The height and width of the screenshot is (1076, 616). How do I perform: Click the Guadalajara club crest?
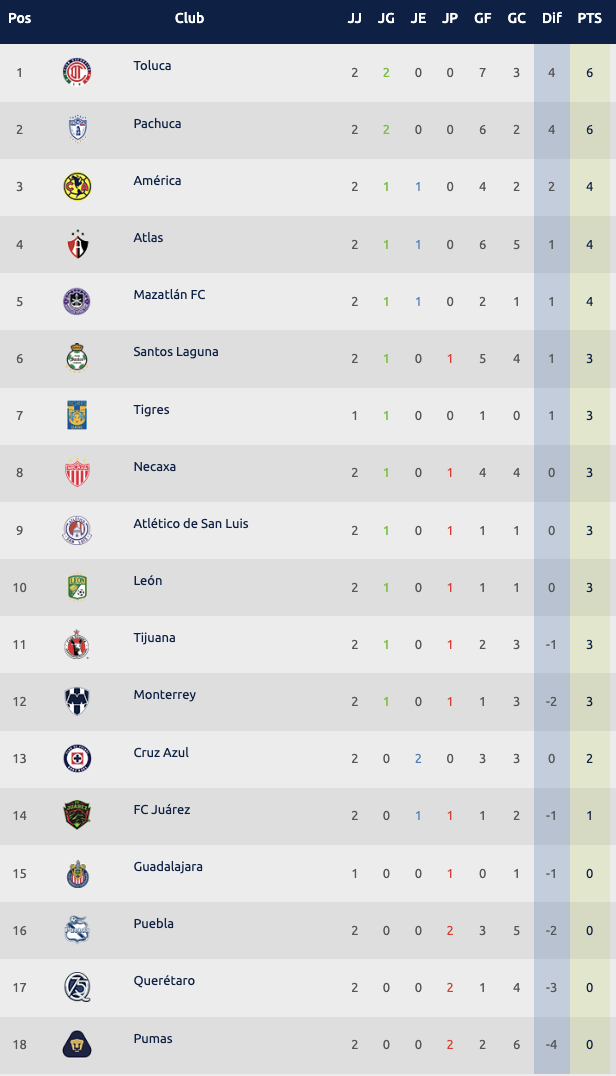coord(77,872)
